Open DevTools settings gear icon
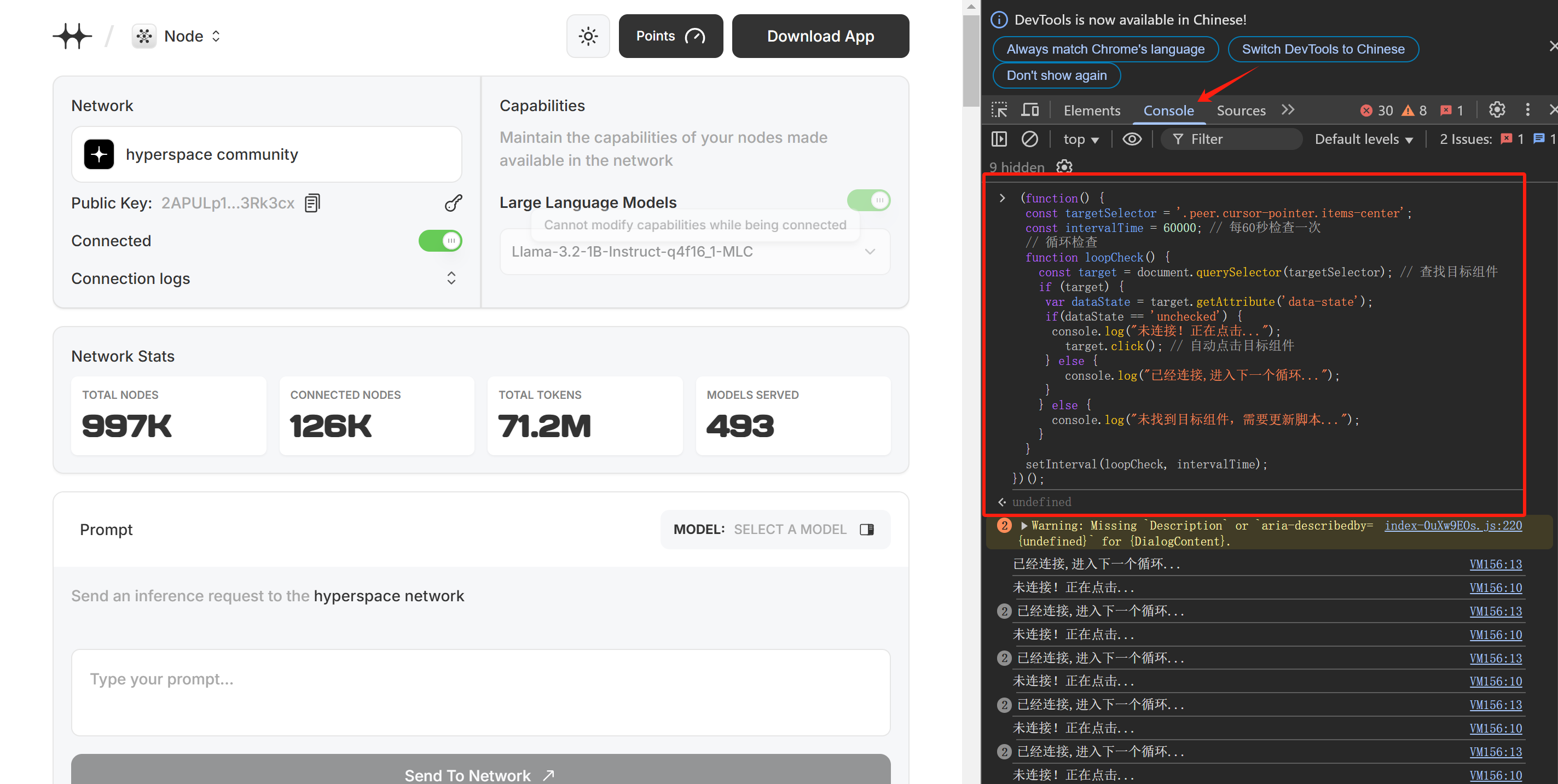Viewport: 1558px width, 784px height. pyautogui.click(x=1497, y=110)
